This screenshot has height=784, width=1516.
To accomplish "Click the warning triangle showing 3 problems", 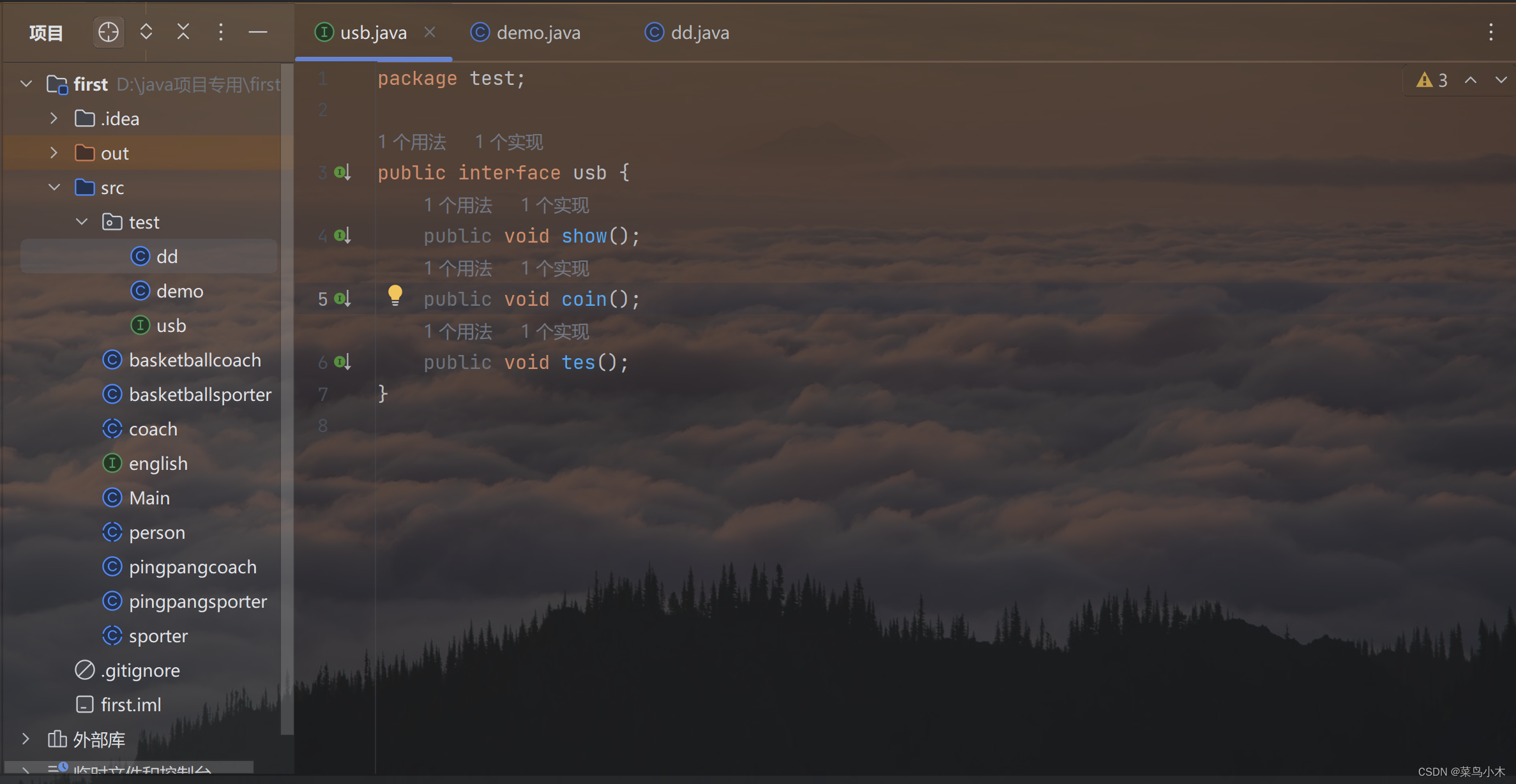I will [x=1425, y=80].
